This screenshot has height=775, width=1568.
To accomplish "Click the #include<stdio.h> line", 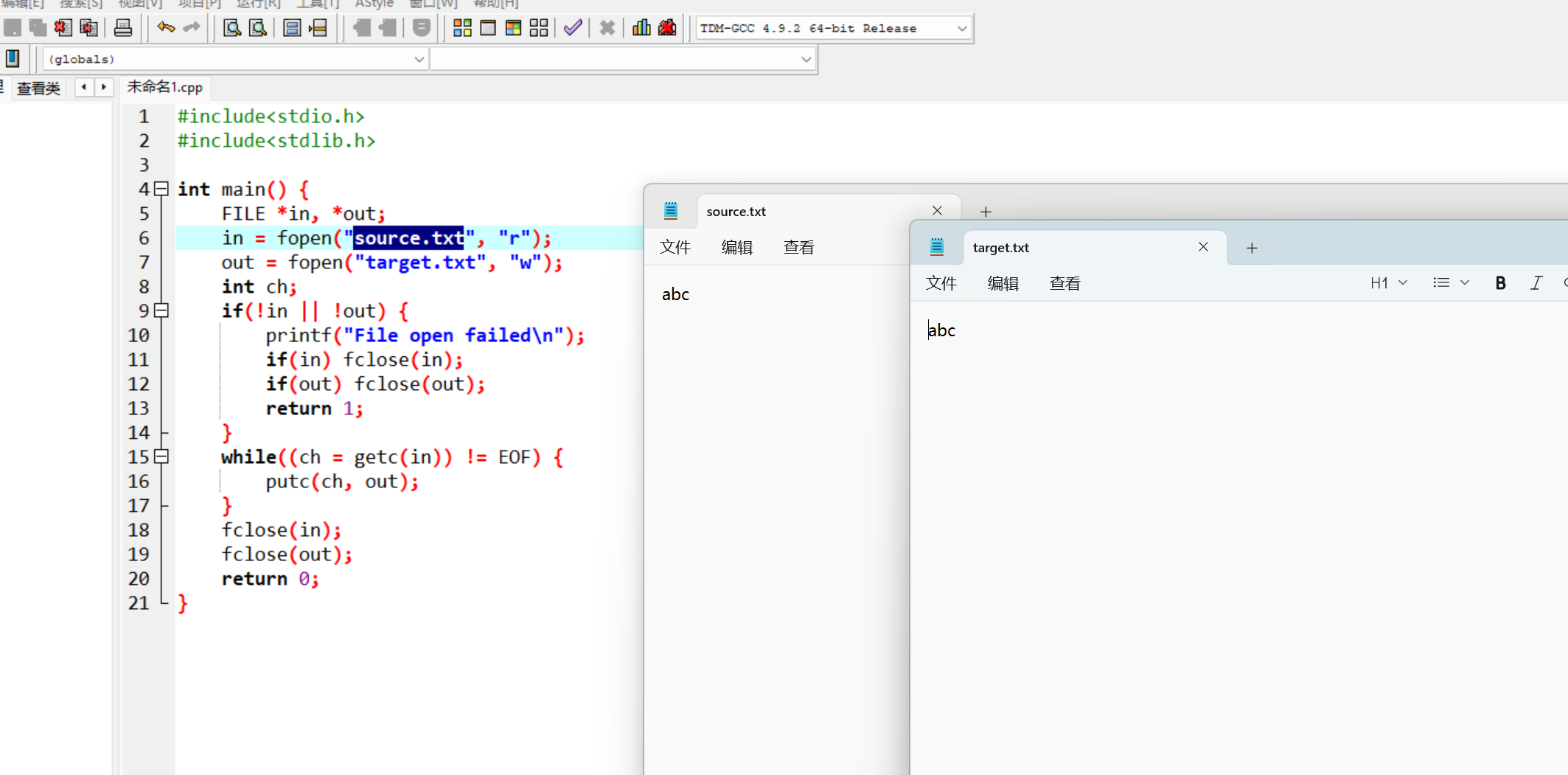I will pos(271,117).
